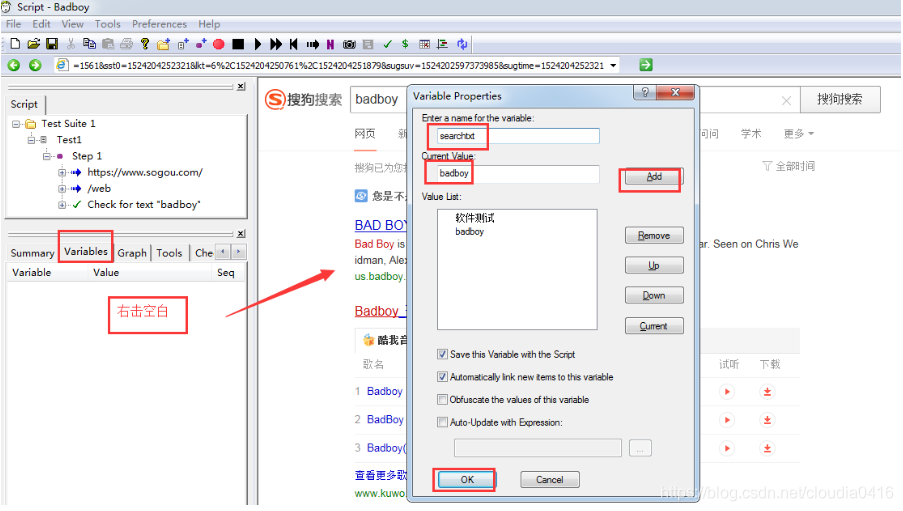
Task: Click the Help question mark icon
Action: point(145,44)
